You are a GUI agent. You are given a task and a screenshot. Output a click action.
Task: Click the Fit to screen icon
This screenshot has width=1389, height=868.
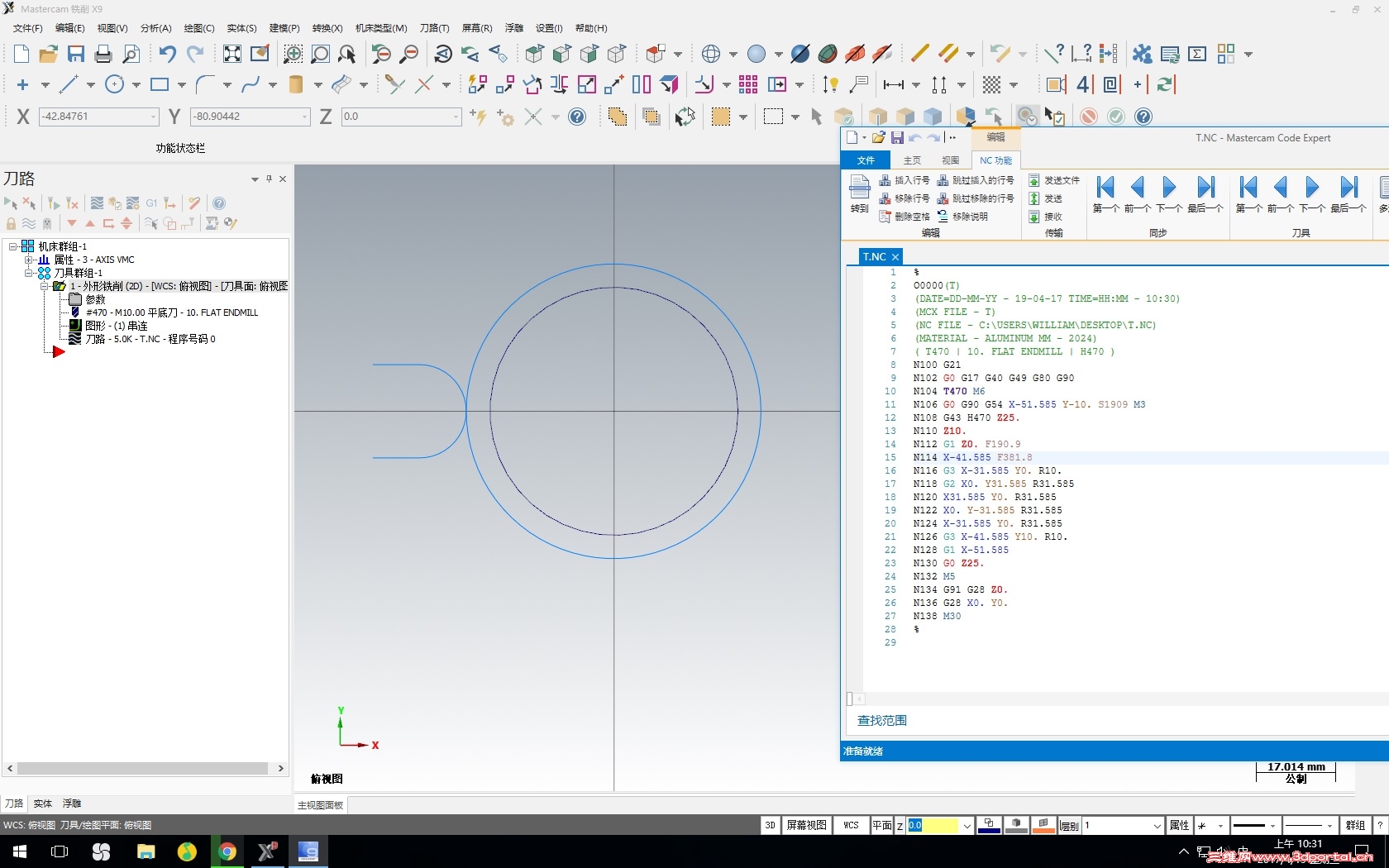[x=232, y=55]
